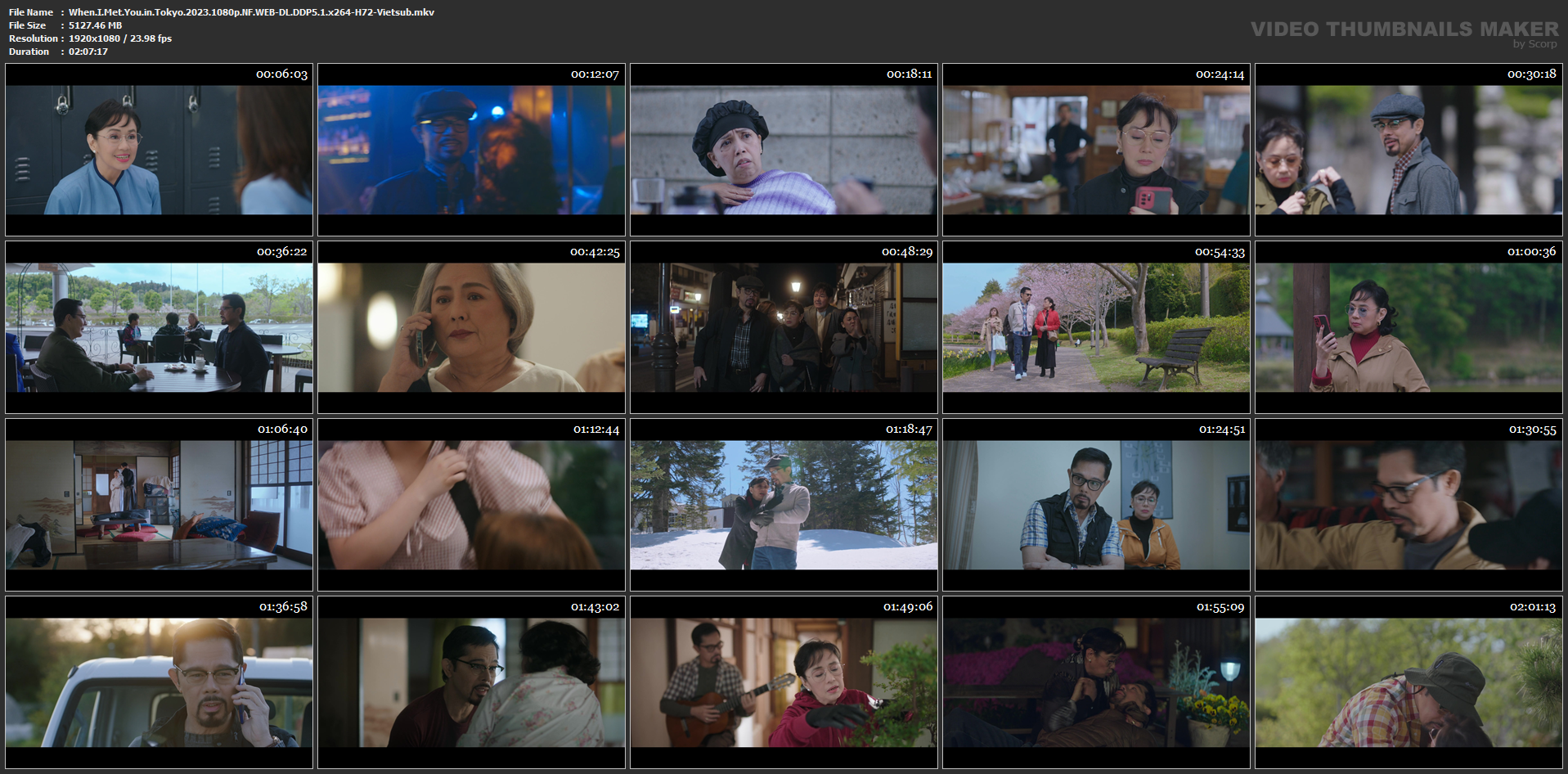Open the frame stamped 00:54:33
The height and width of the screenshot is (774, 1568).
point(1096,327)
